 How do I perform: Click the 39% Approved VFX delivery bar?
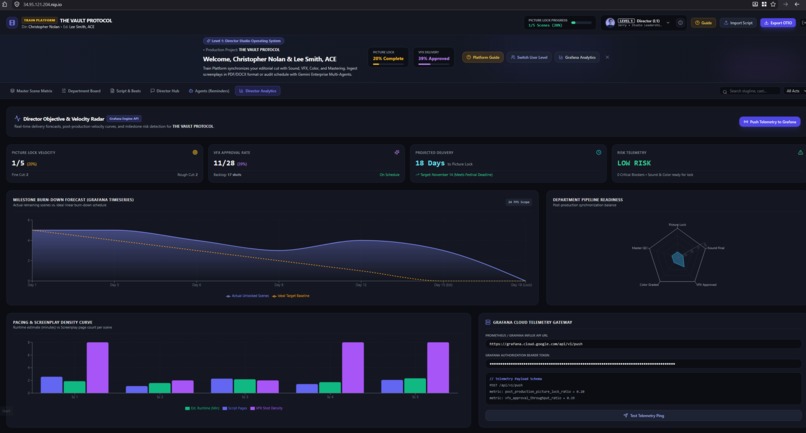pyautogui.click(x=433, y=64)
